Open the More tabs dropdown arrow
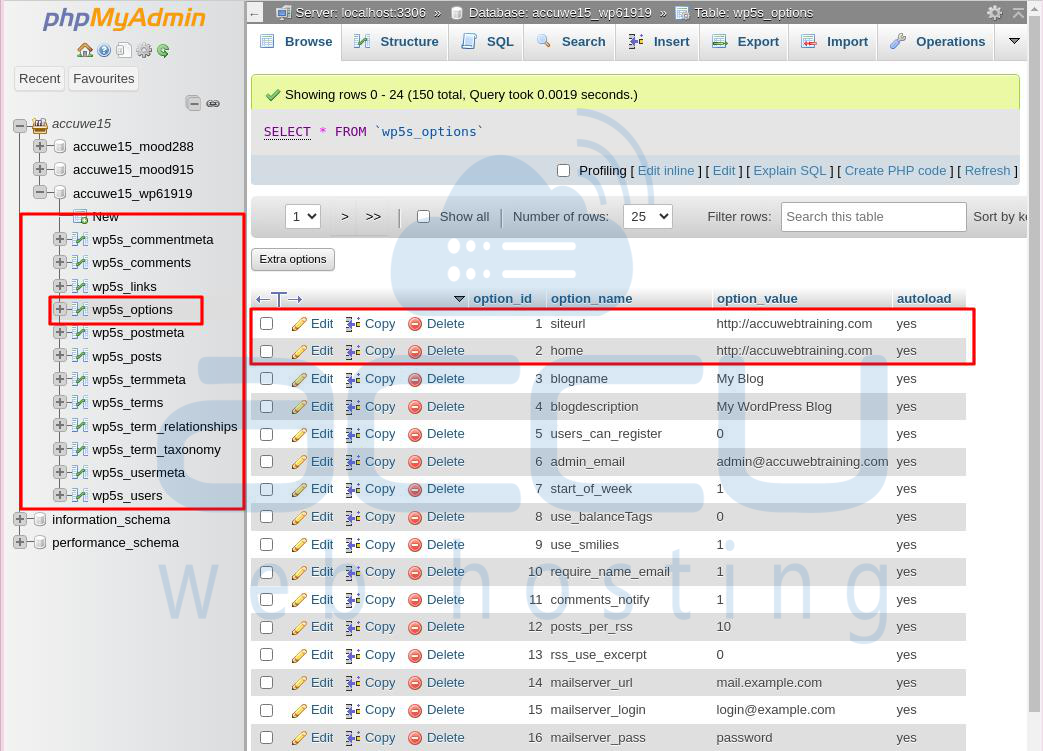 (x=1014, y=41)
